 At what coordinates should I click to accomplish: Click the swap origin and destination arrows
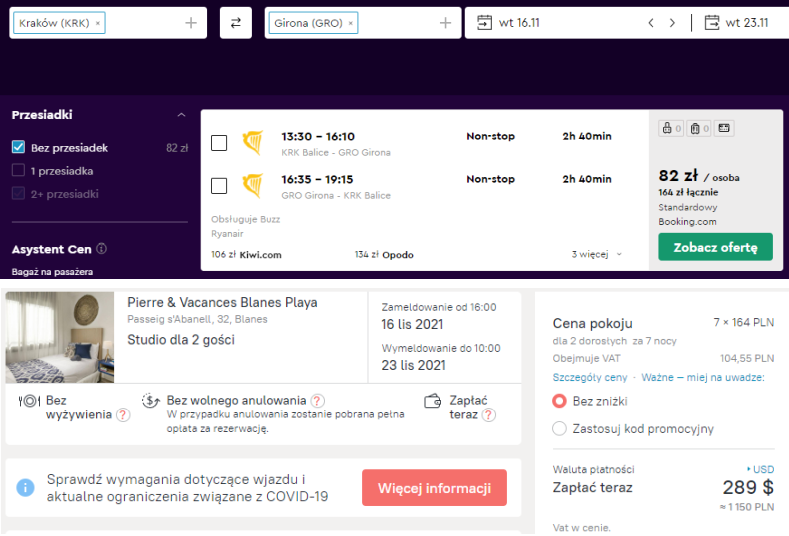[x=235, y=23]
